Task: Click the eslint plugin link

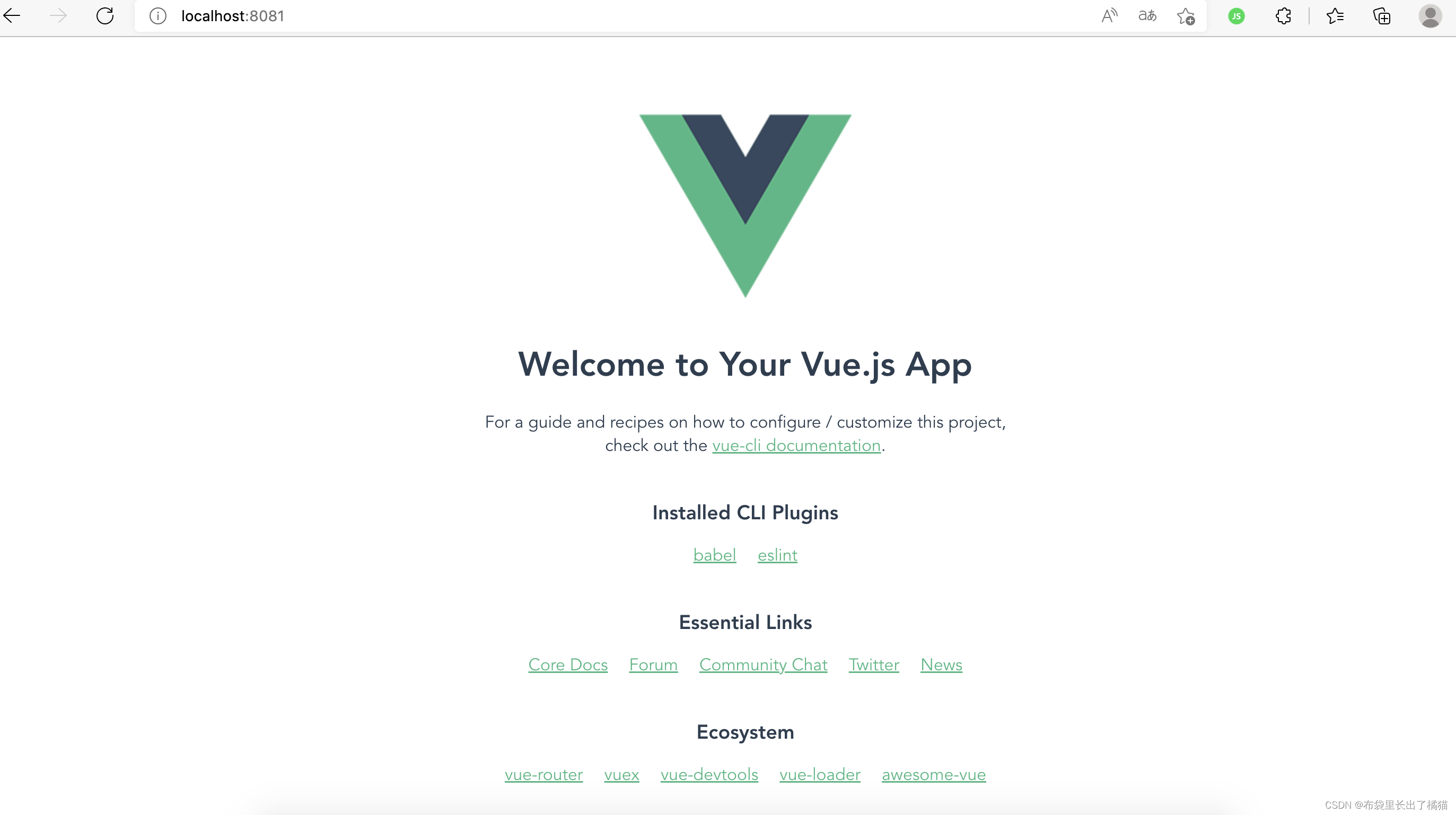Action: pos(777,555)
